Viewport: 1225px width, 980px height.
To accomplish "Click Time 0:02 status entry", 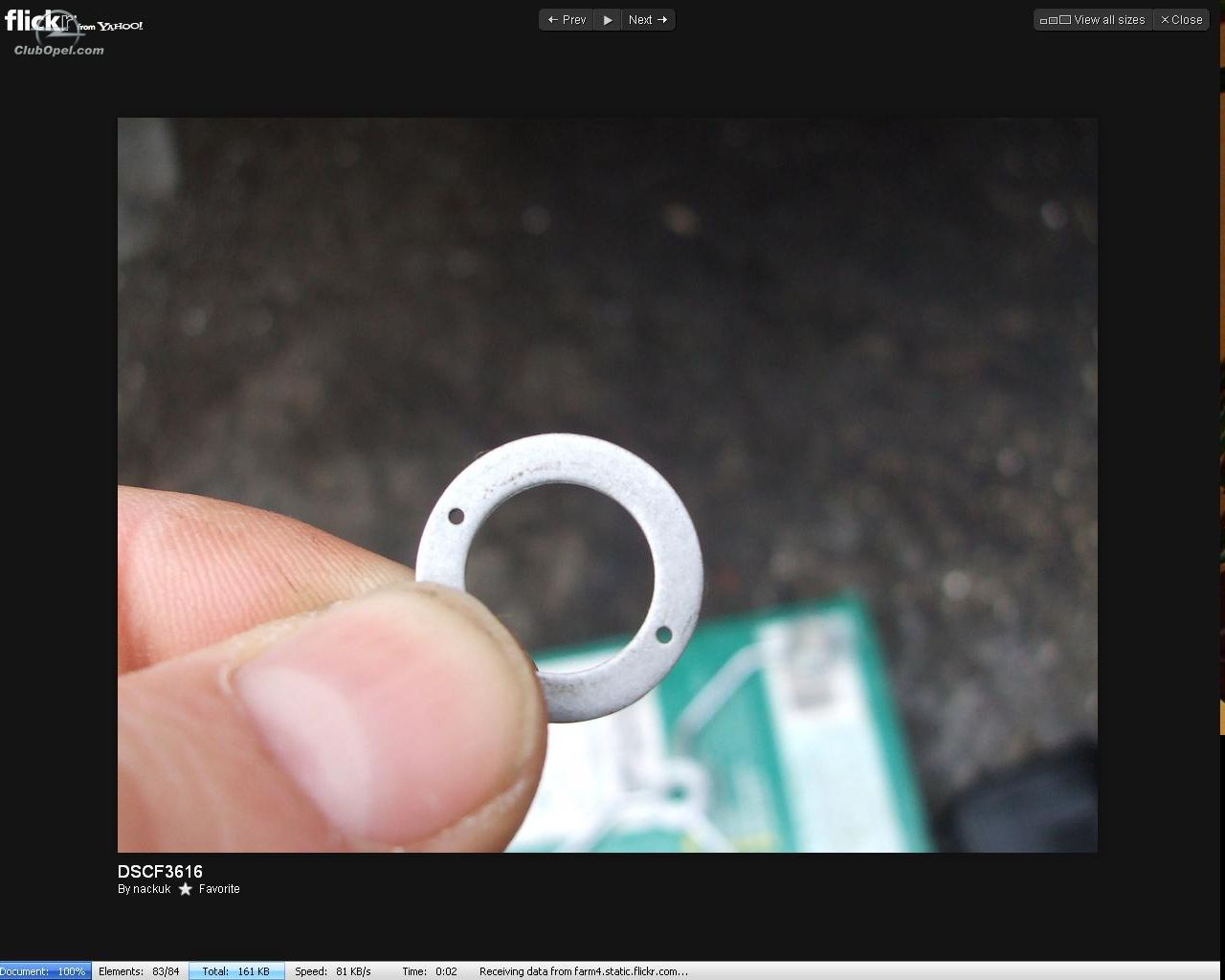I will tap(430, 971).
